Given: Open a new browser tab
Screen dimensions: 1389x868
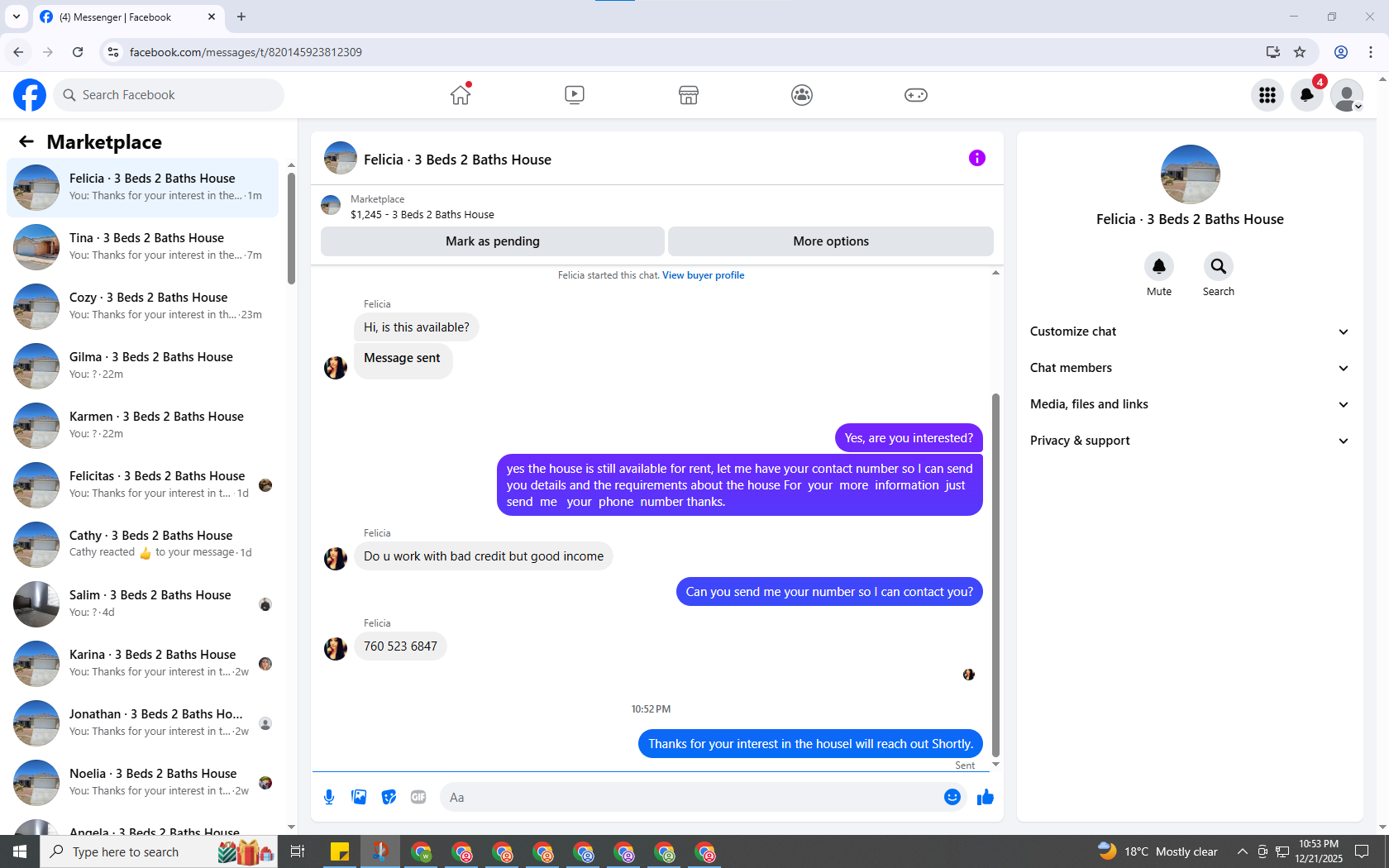Looking at the screenshot, I should coord(241,17).
